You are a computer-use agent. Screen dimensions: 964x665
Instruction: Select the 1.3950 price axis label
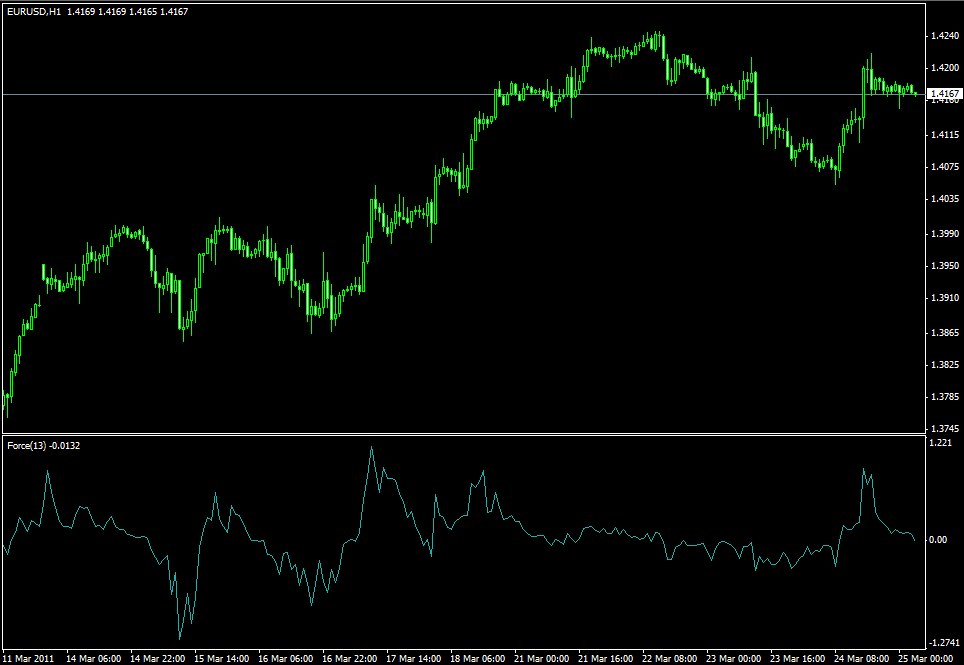(x=945, y=266)
